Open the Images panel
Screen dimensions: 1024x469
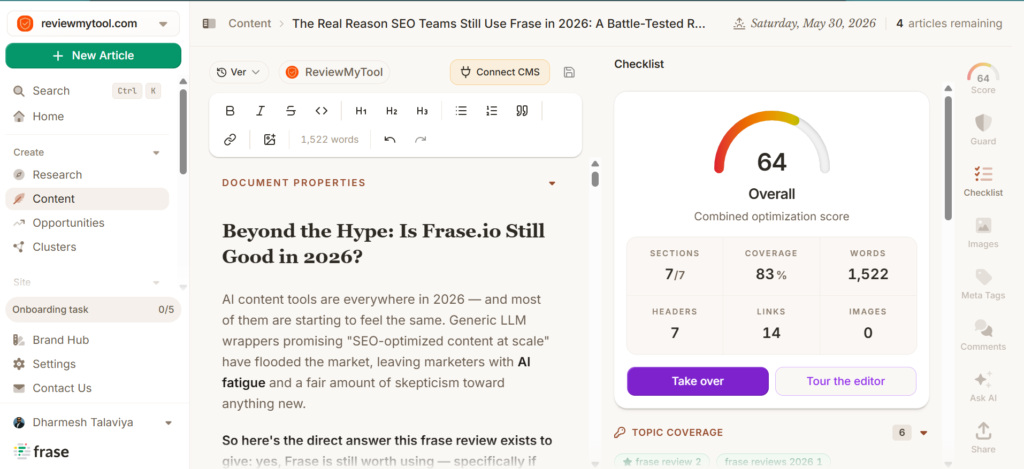[983, 233]
